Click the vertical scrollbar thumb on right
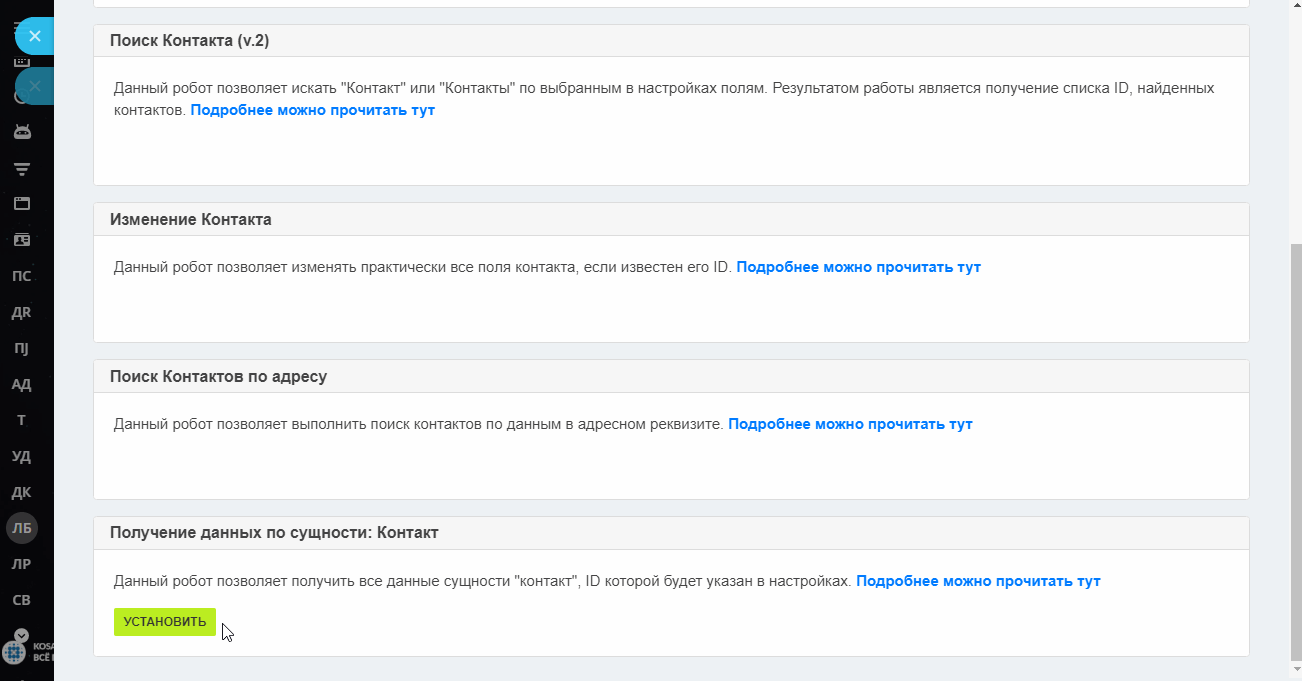 pos(1296,452)
